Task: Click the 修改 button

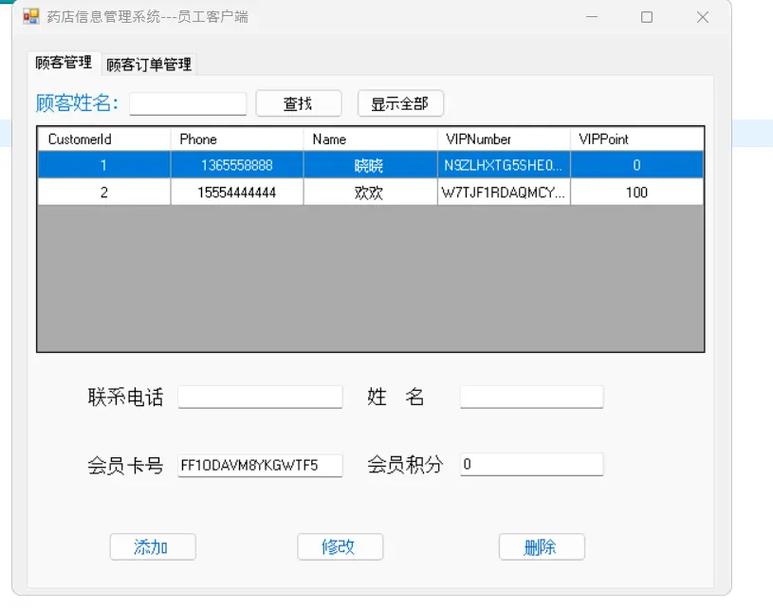Action: [340, 547]
